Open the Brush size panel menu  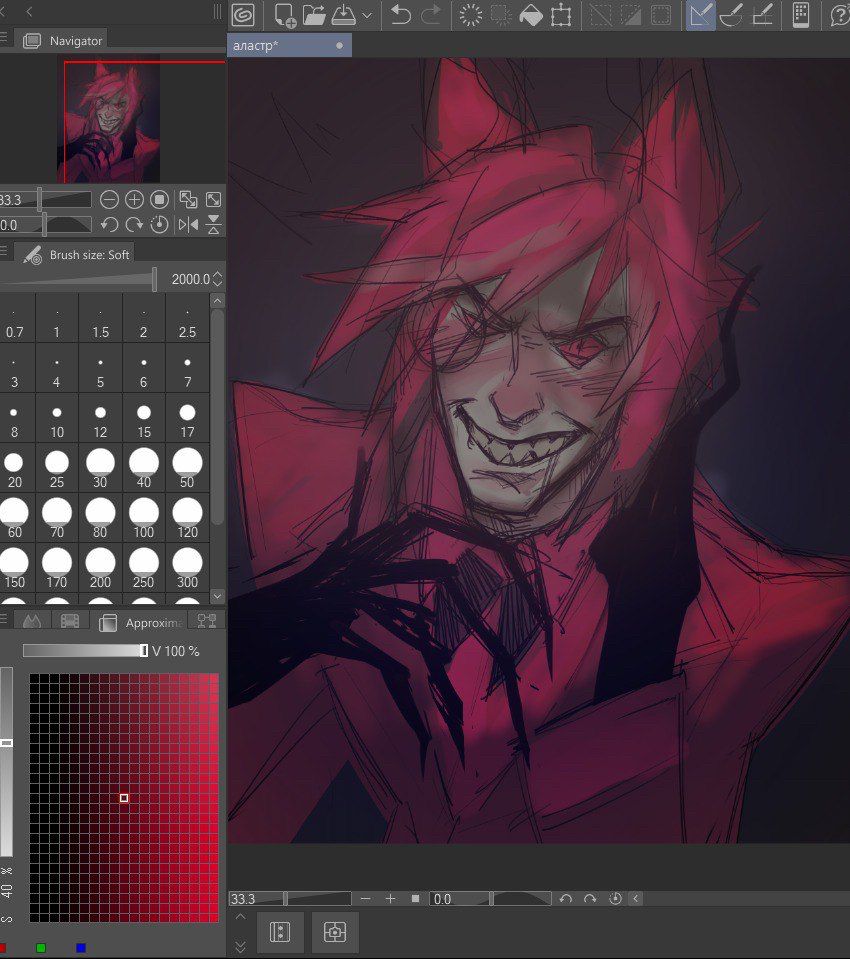click(4, 250)
